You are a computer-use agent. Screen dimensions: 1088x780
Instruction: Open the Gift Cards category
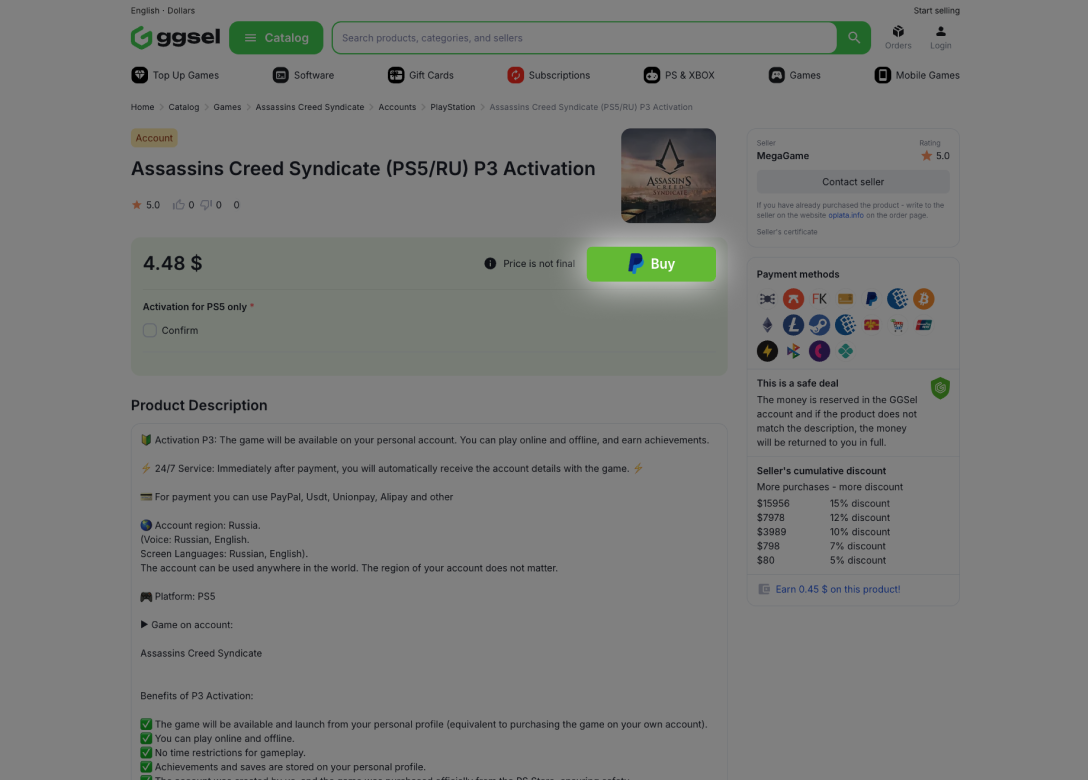tap(420, 75)
